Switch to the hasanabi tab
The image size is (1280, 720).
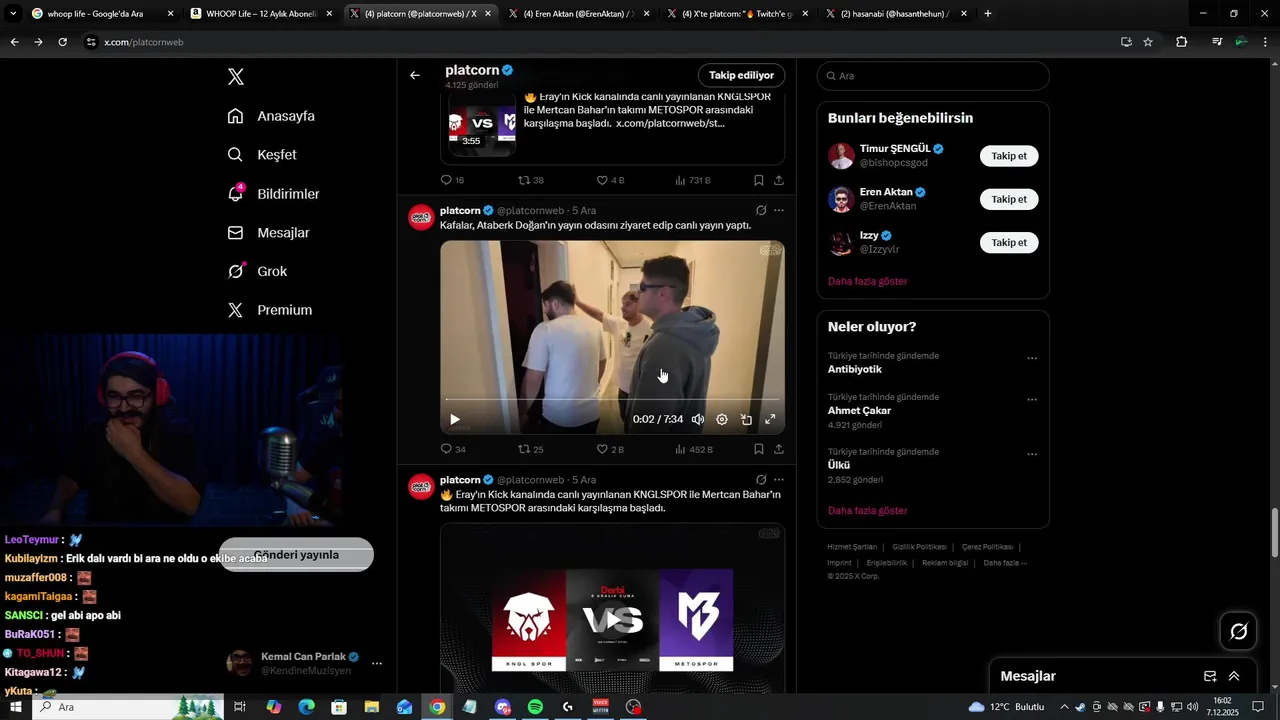click(895, 14)
